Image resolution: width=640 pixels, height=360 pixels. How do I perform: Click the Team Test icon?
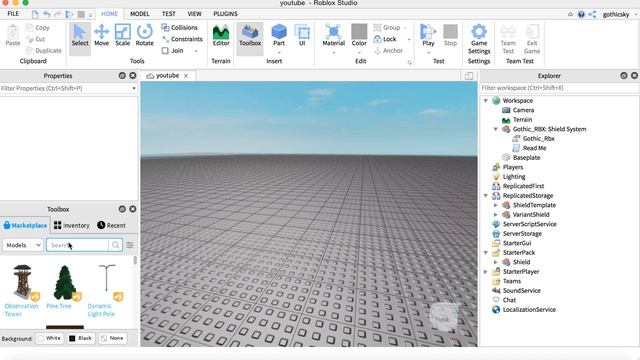coord(508,39)
